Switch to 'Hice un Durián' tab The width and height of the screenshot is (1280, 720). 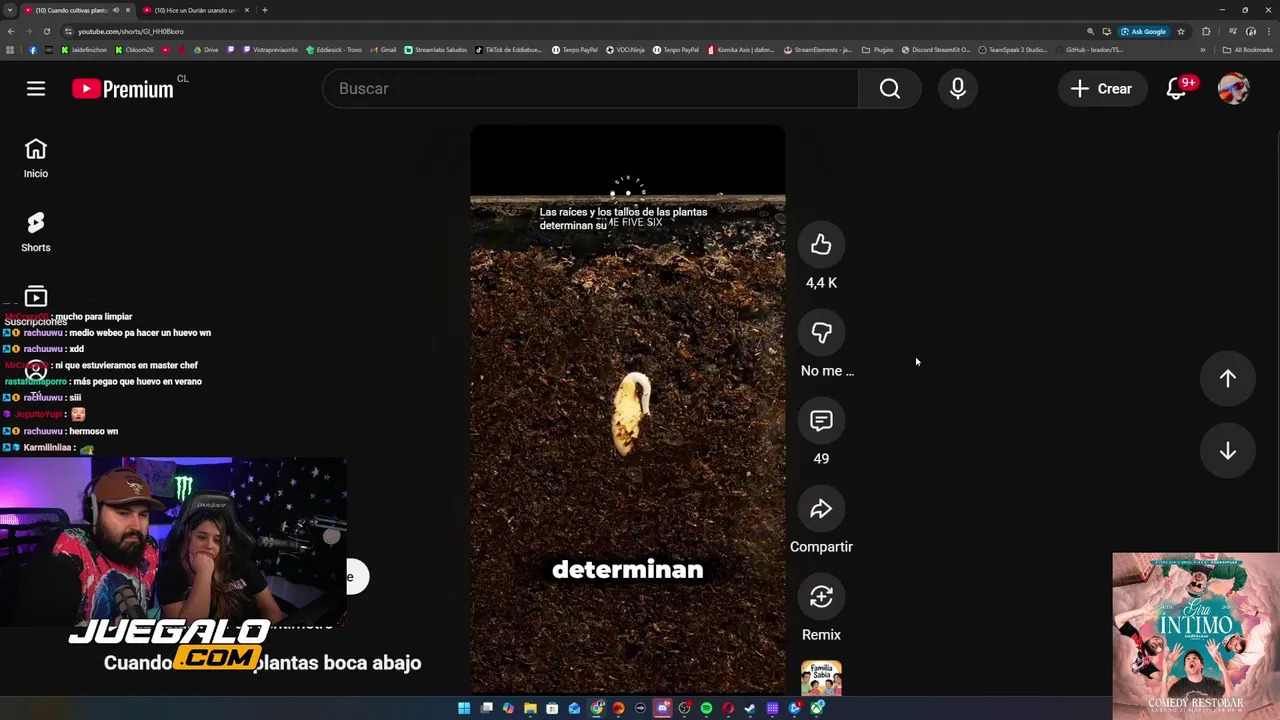[195, 10]
